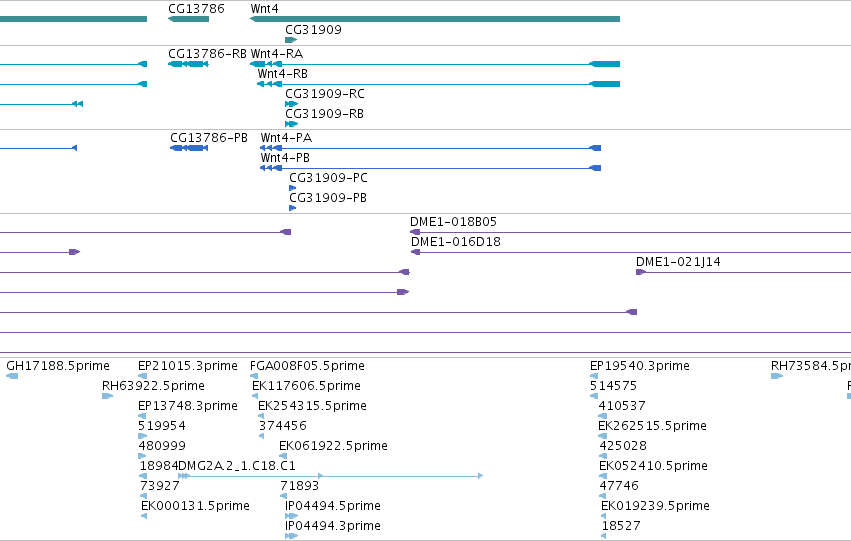Select the Wnt4-RB transcript label
851x541 pixels.
(282, 74)
